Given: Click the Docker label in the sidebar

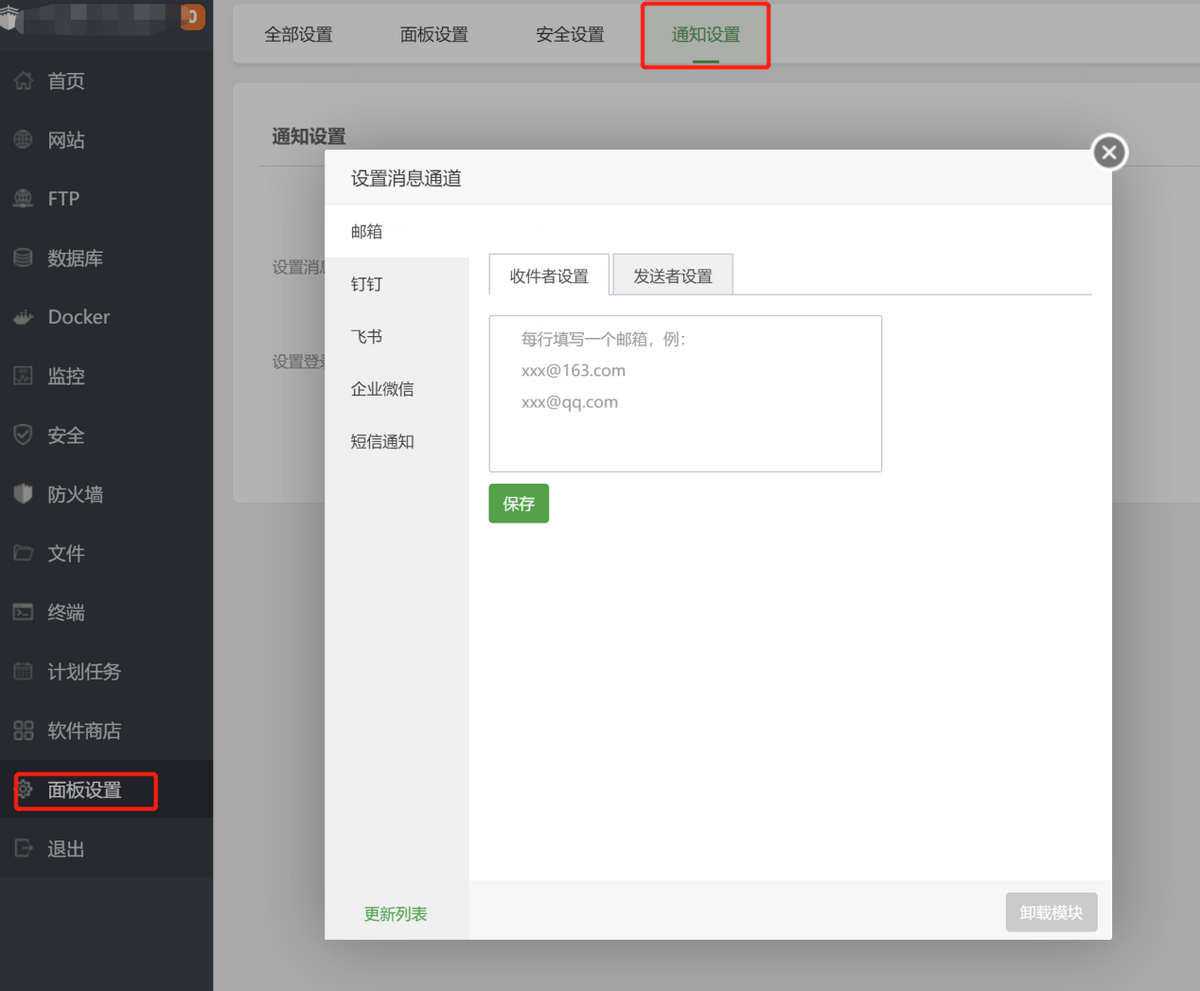Looking at the screenshot, I should pyautogui.click(x=79, y=317).
